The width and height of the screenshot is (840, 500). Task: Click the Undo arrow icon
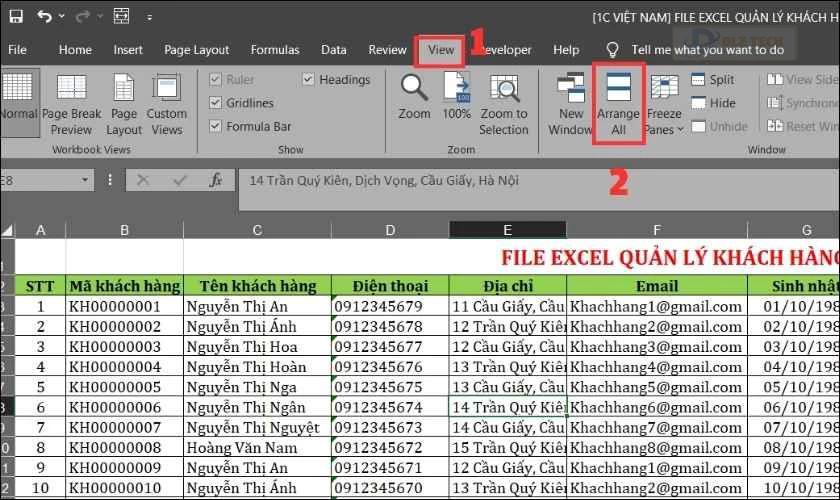44,17
